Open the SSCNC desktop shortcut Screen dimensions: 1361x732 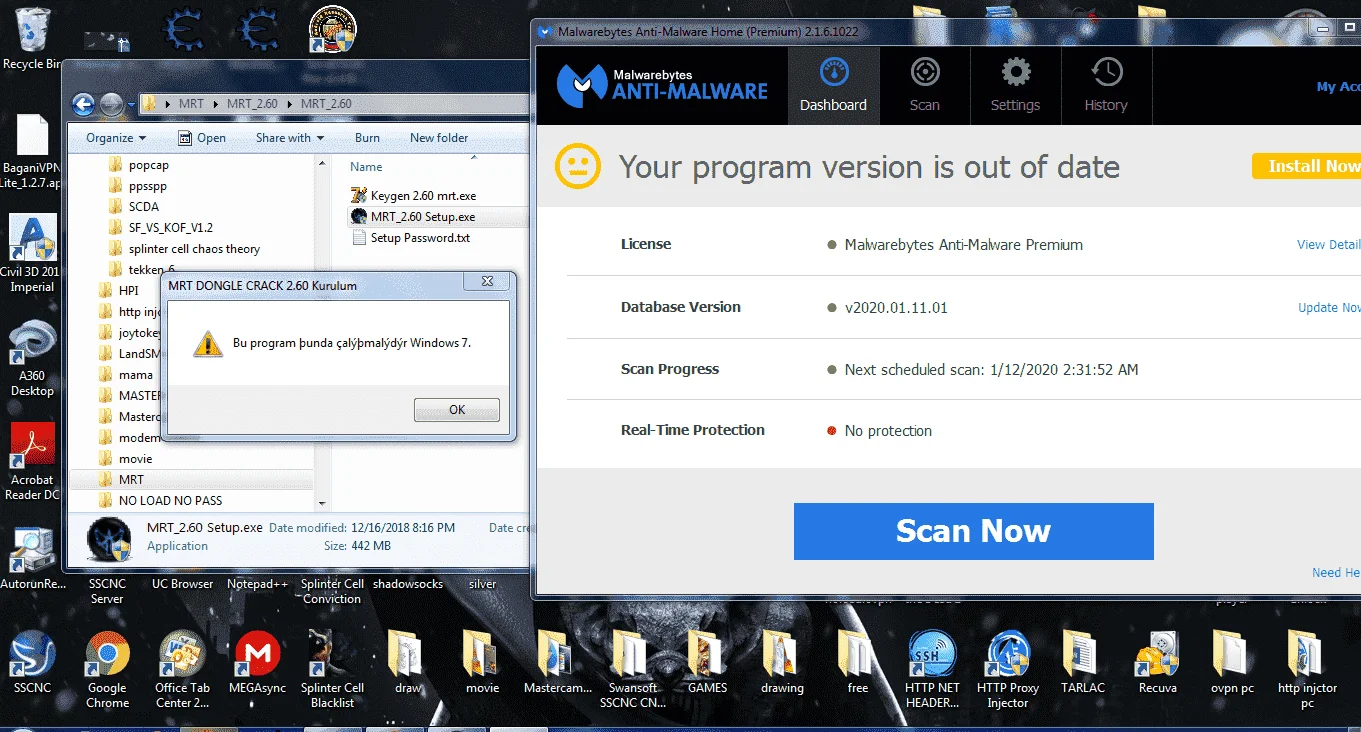[x=32, y=663]
